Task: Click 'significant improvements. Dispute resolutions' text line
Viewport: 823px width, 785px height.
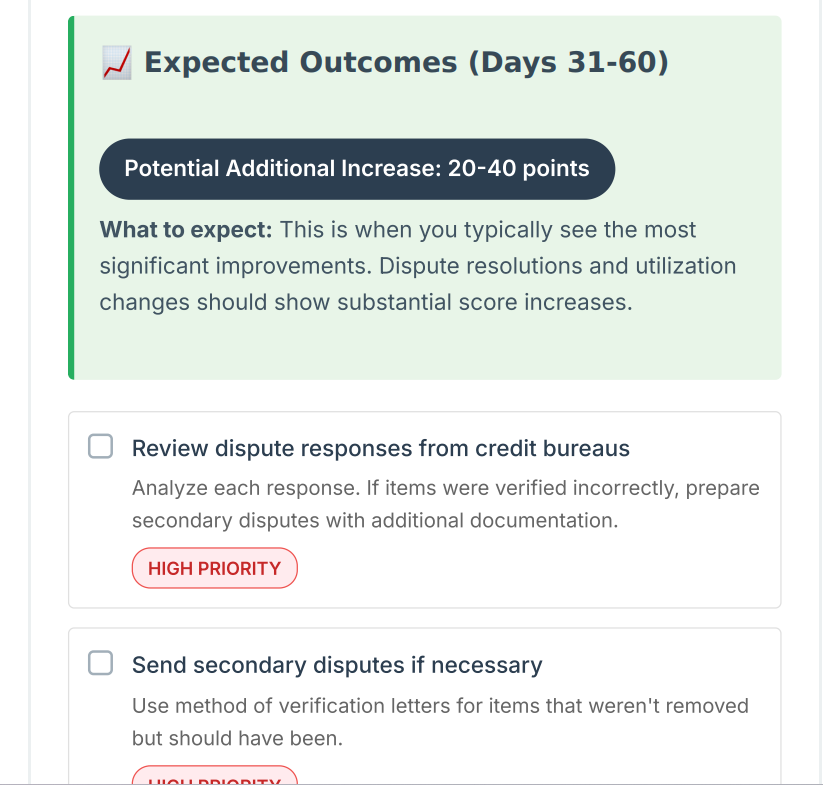Action: pos(417,266)
